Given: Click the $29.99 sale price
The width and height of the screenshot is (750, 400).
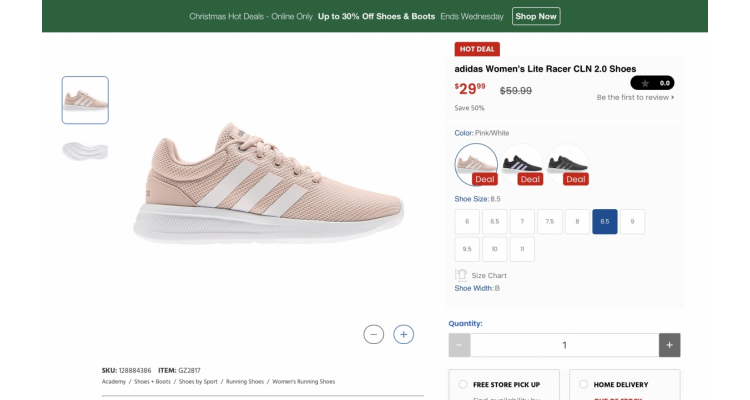Looking at the screenshot, I should [x=470, y=89].
